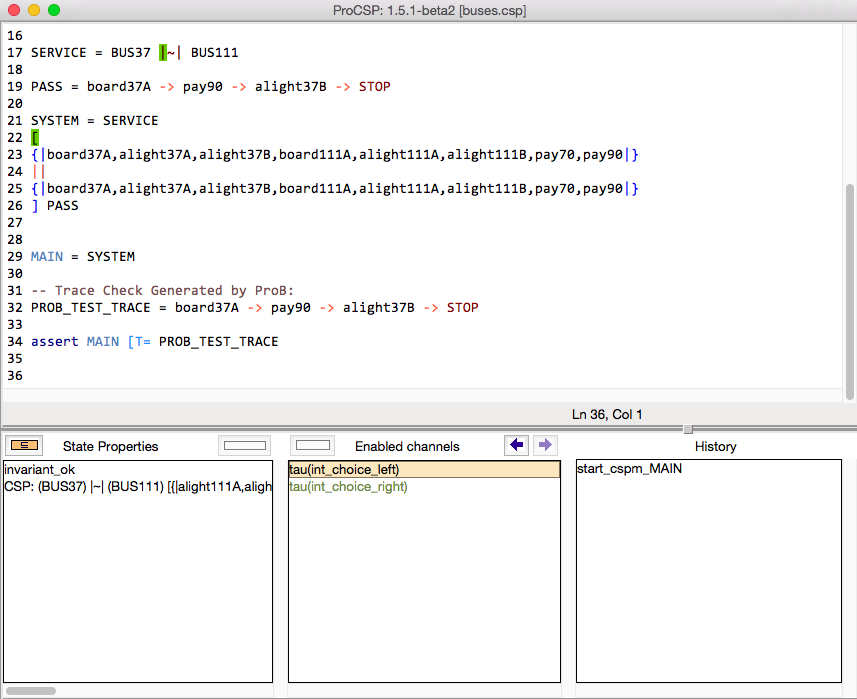Click the editor's vertical scrollbar thumb
Viewport: 857px width, 699px height.
pos(850,290)
